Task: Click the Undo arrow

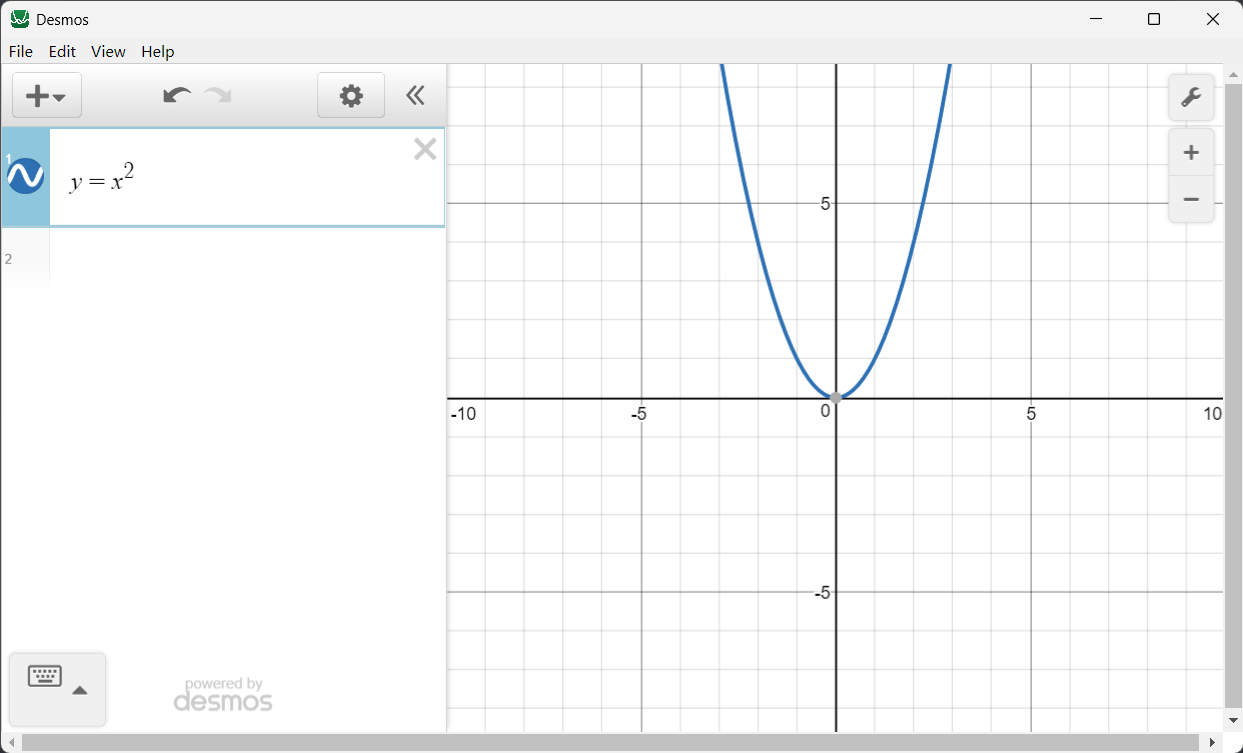Action: click(x=177, y=96)
